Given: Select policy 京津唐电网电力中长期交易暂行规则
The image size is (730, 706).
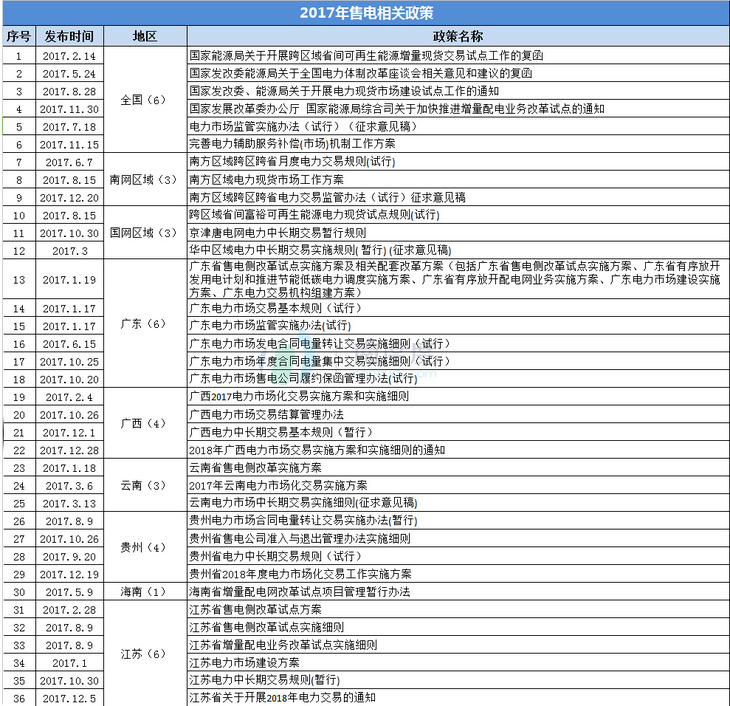Looking at the screenshot, I should (x=278, y=233).
